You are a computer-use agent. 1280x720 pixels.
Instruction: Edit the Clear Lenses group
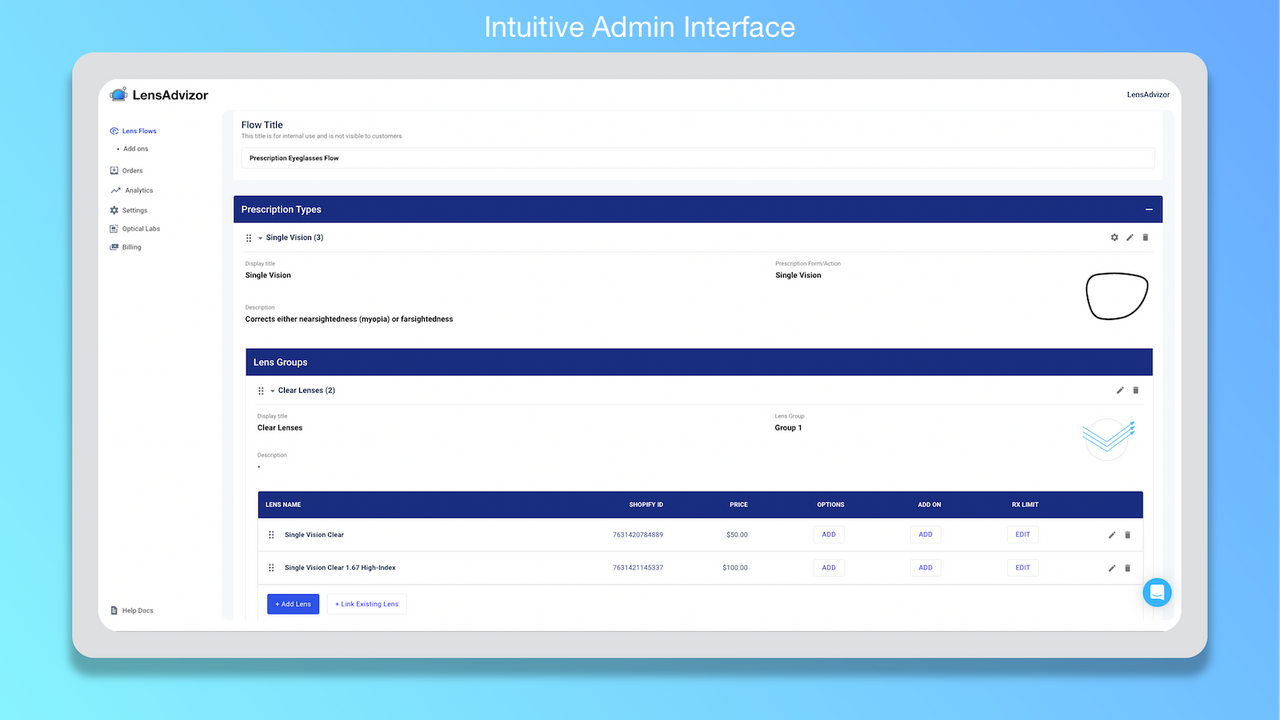pyautogui.click(x=1120, y=390)
